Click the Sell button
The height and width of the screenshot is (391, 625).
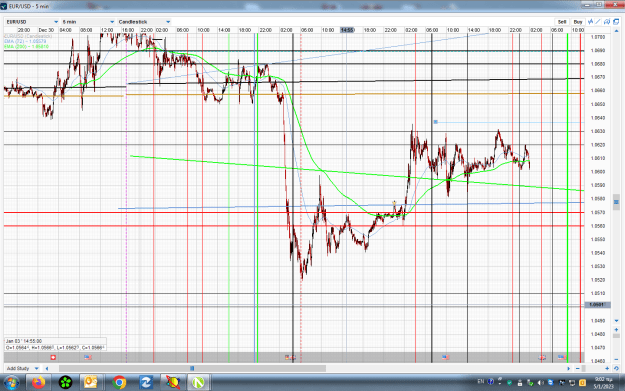(x=562, y=22)
